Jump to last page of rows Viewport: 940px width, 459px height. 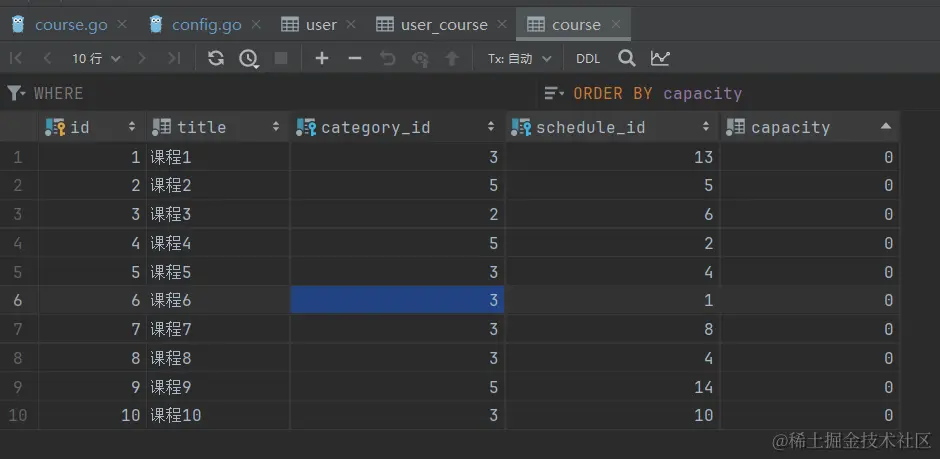pyautogui.click(x=174, y=58)
